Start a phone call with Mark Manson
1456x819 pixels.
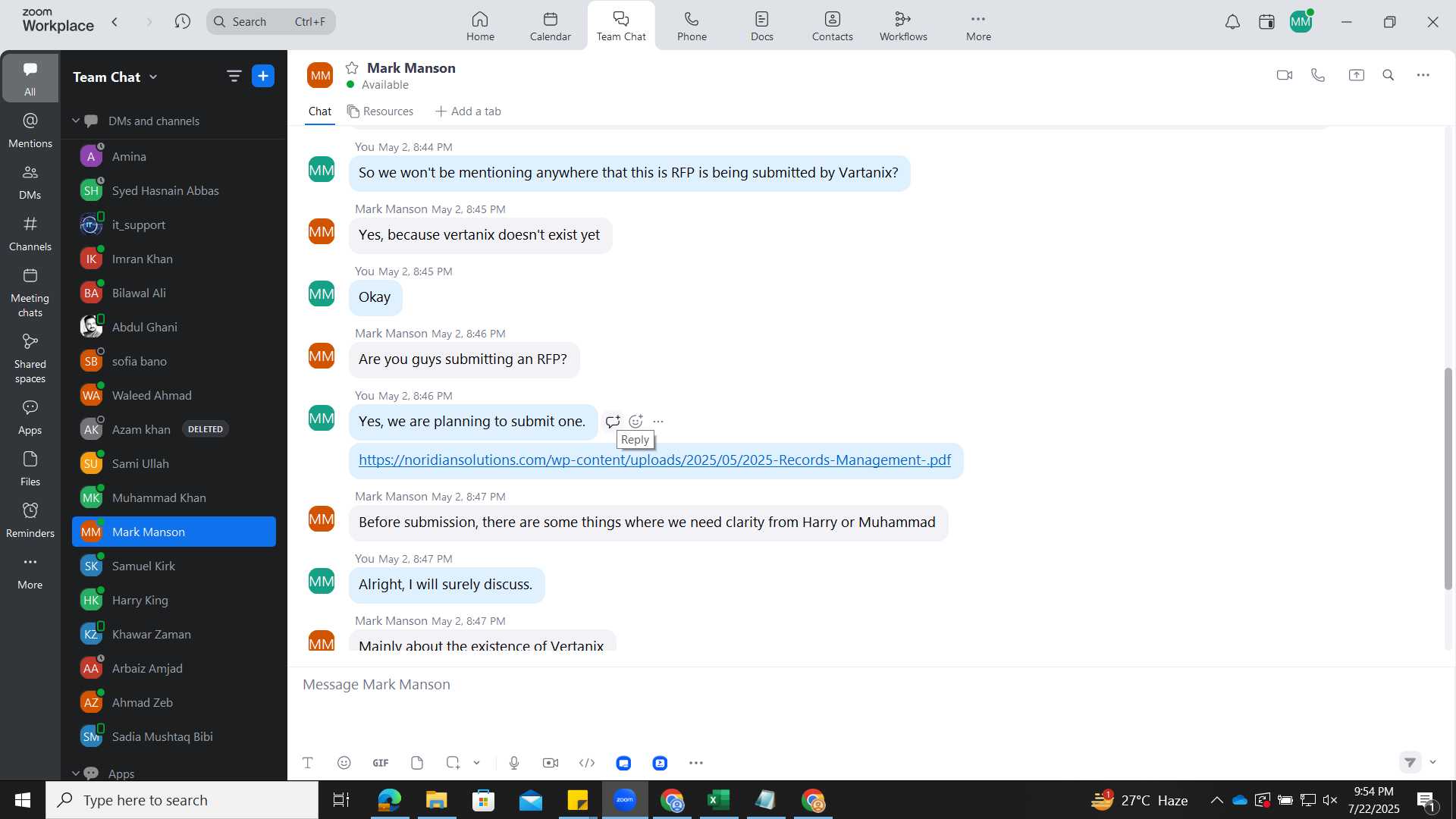(1318, 75)
